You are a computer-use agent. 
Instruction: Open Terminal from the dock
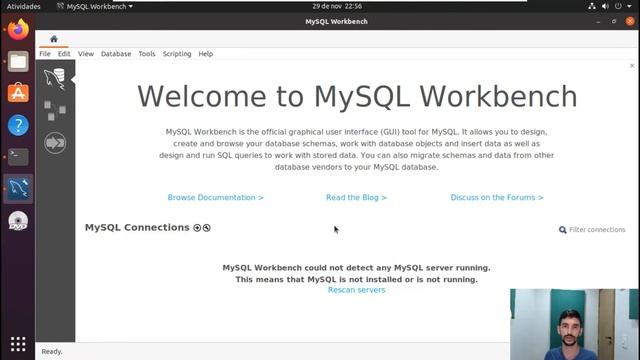tap(18, 157)
